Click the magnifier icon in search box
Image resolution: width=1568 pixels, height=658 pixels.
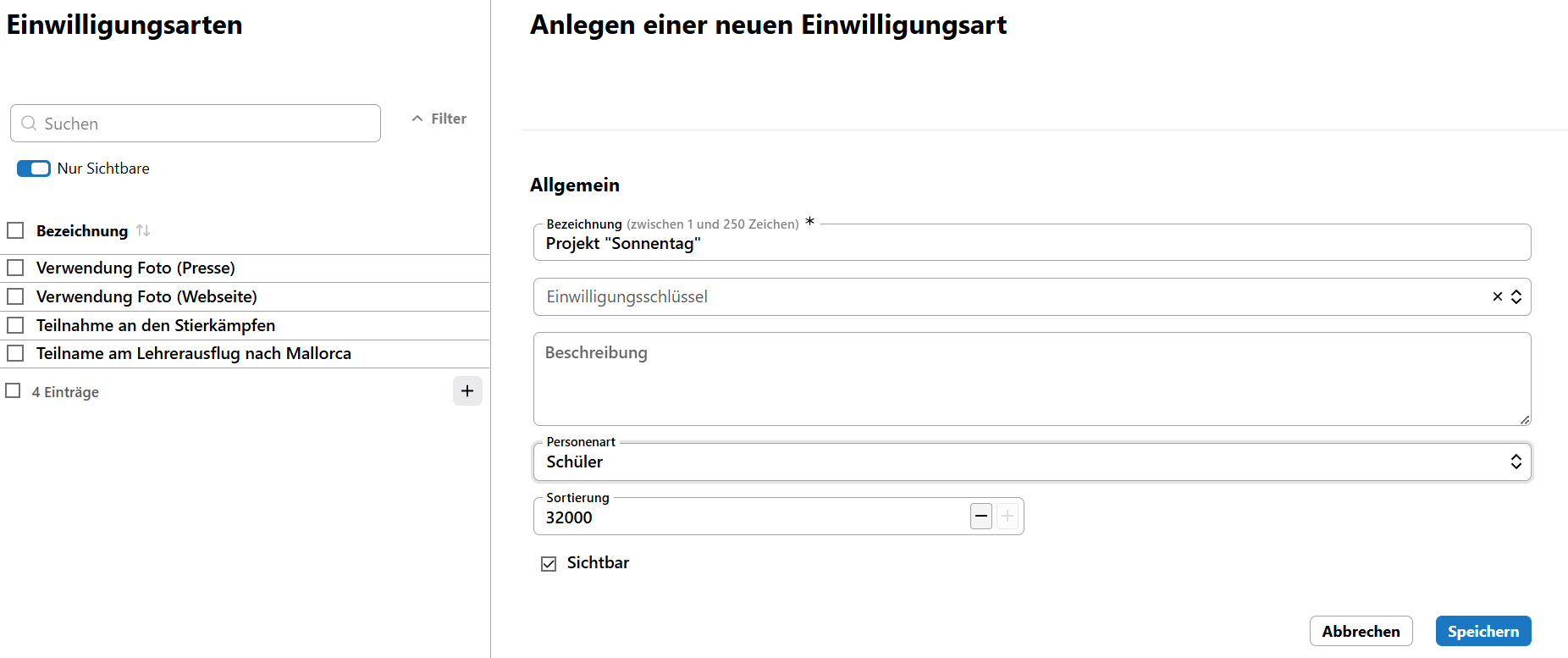tap(29, 124)
